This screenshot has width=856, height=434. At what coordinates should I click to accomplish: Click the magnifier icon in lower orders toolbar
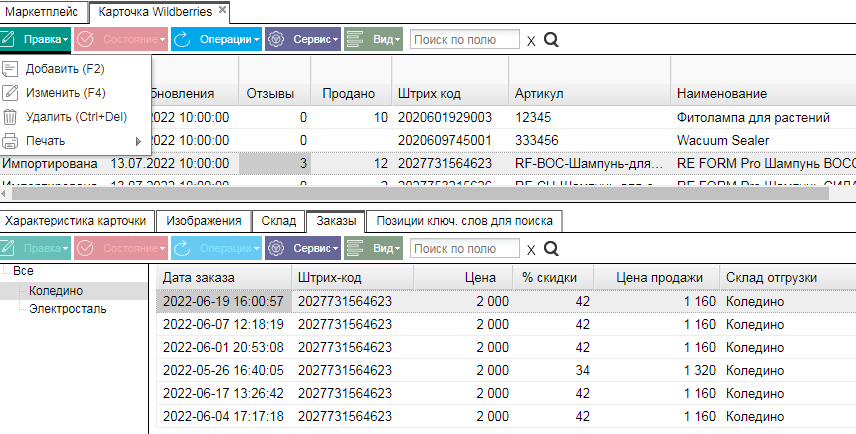(x=551, y=248)
